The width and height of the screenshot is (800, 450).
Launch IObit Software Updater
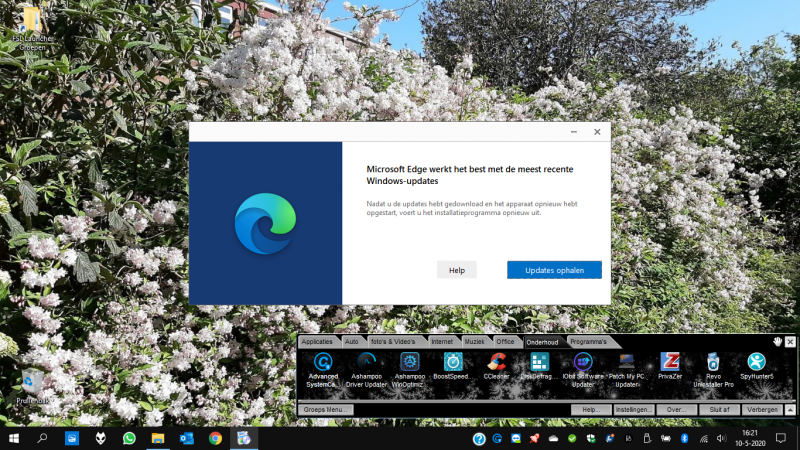click(x=583, y=369)
